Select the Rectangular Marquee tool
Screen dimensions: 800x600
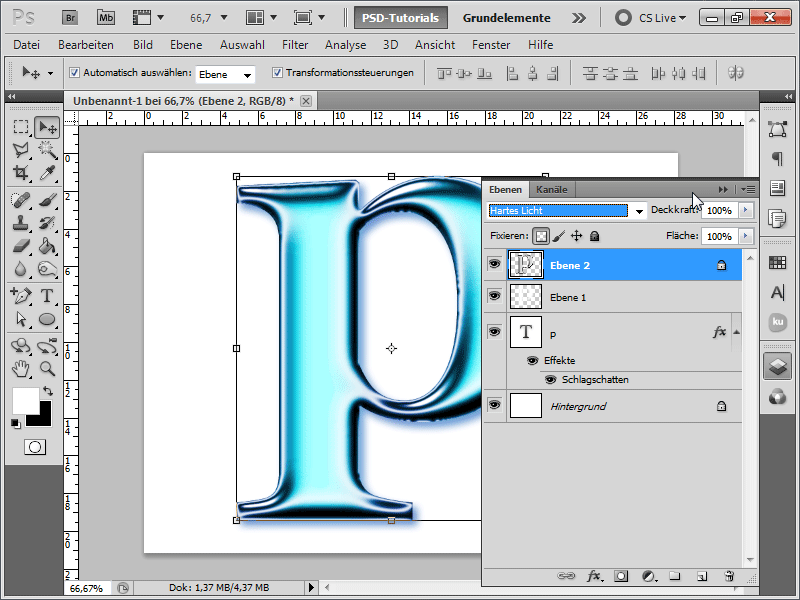(x=20, y=127)
